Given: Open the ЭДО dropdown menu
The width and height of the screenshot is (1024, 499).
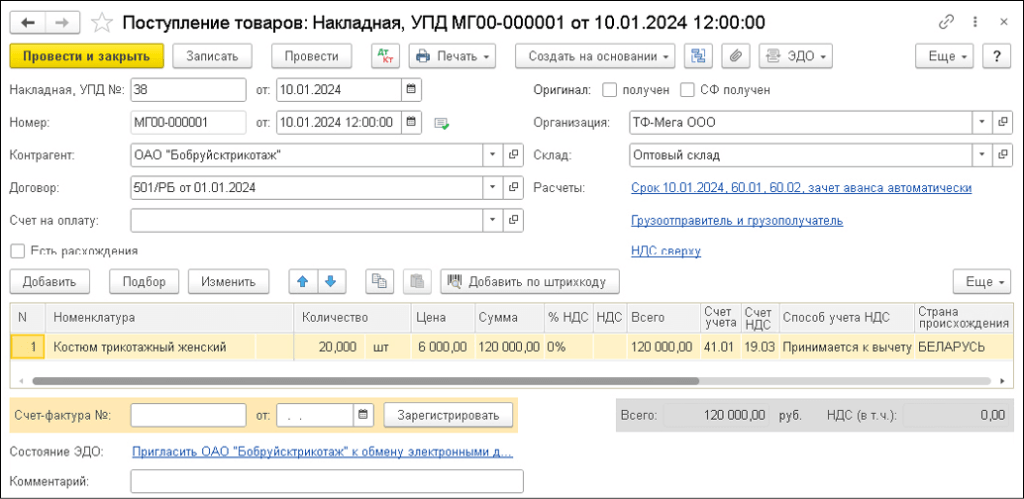Looking at the screenshot, I should (795, 56).
